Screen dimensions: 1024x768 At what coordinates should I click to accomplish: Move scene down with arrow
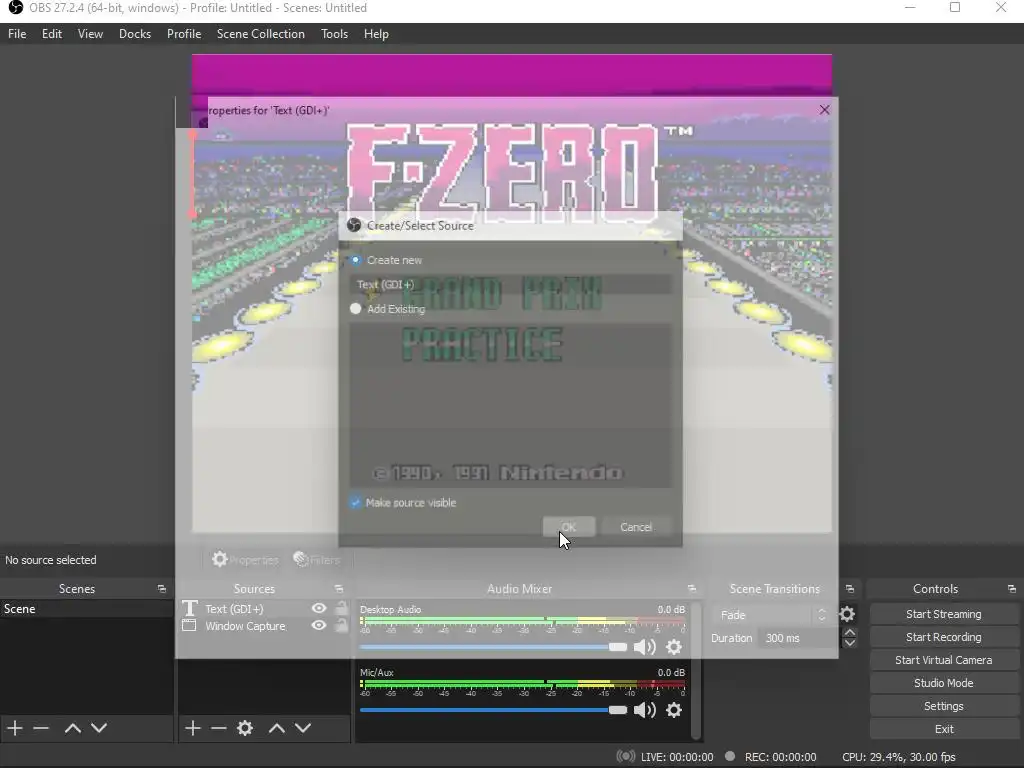tap(99, 728)
